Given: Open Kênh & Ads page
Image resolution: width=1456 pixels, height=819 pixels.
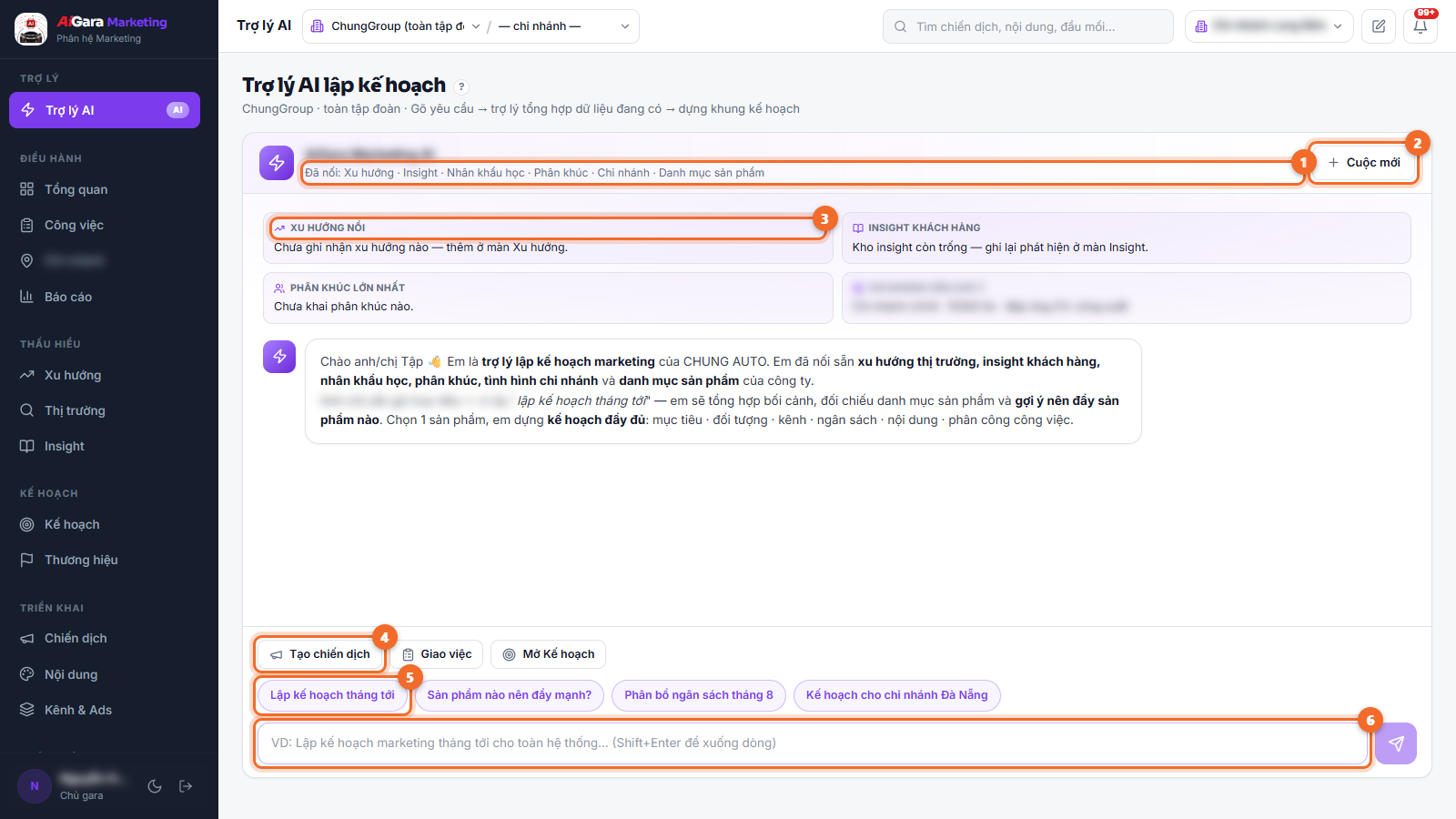Looking at the screenshot, I should (105, 710).
